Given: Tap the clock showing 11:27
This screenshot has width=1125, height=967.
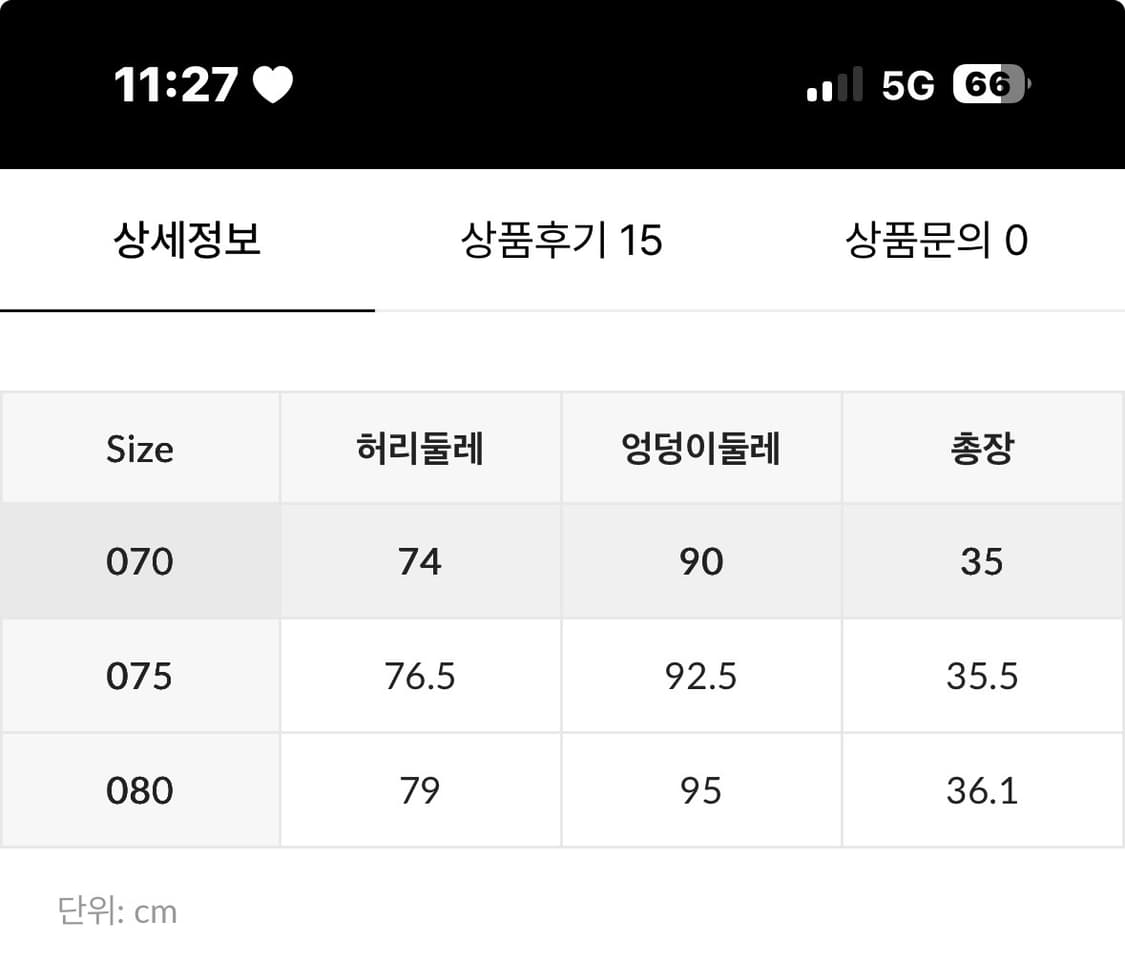Looking at the screenshot, I should click(174, 85).
